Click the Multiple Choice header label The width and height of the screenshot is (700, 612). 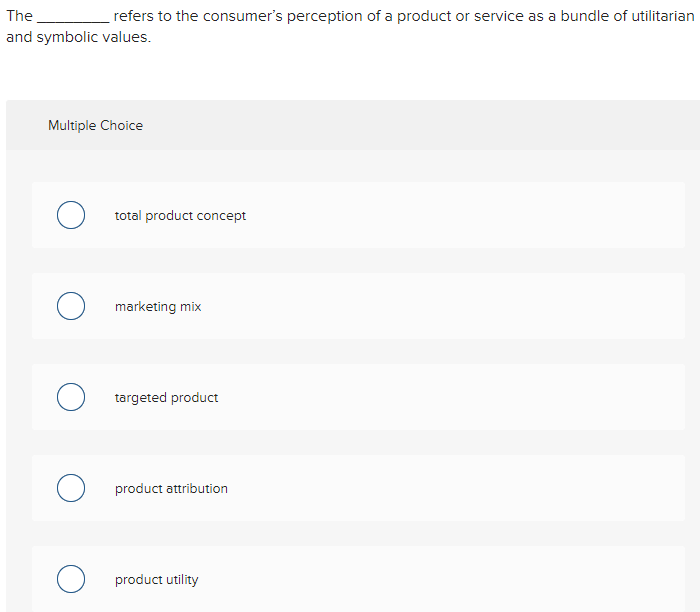pos(95,126)
